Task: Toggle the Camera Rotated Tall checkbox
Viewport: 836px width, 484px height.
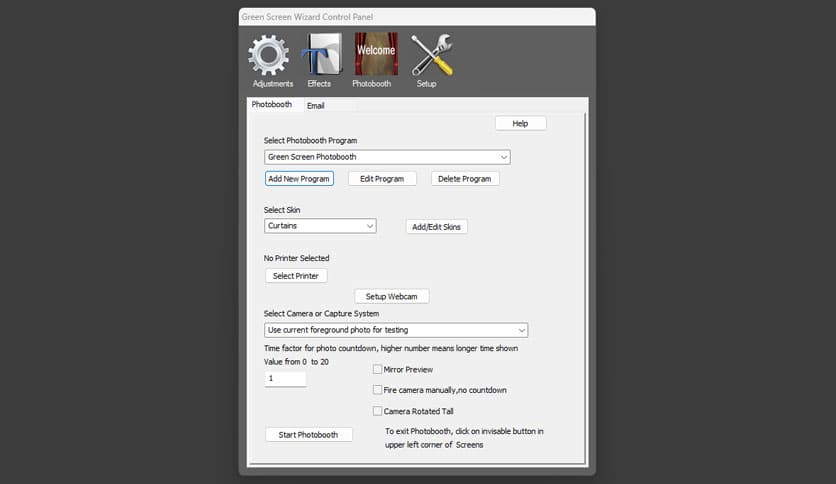Action: pyautogui.click(x=377, y=411)
